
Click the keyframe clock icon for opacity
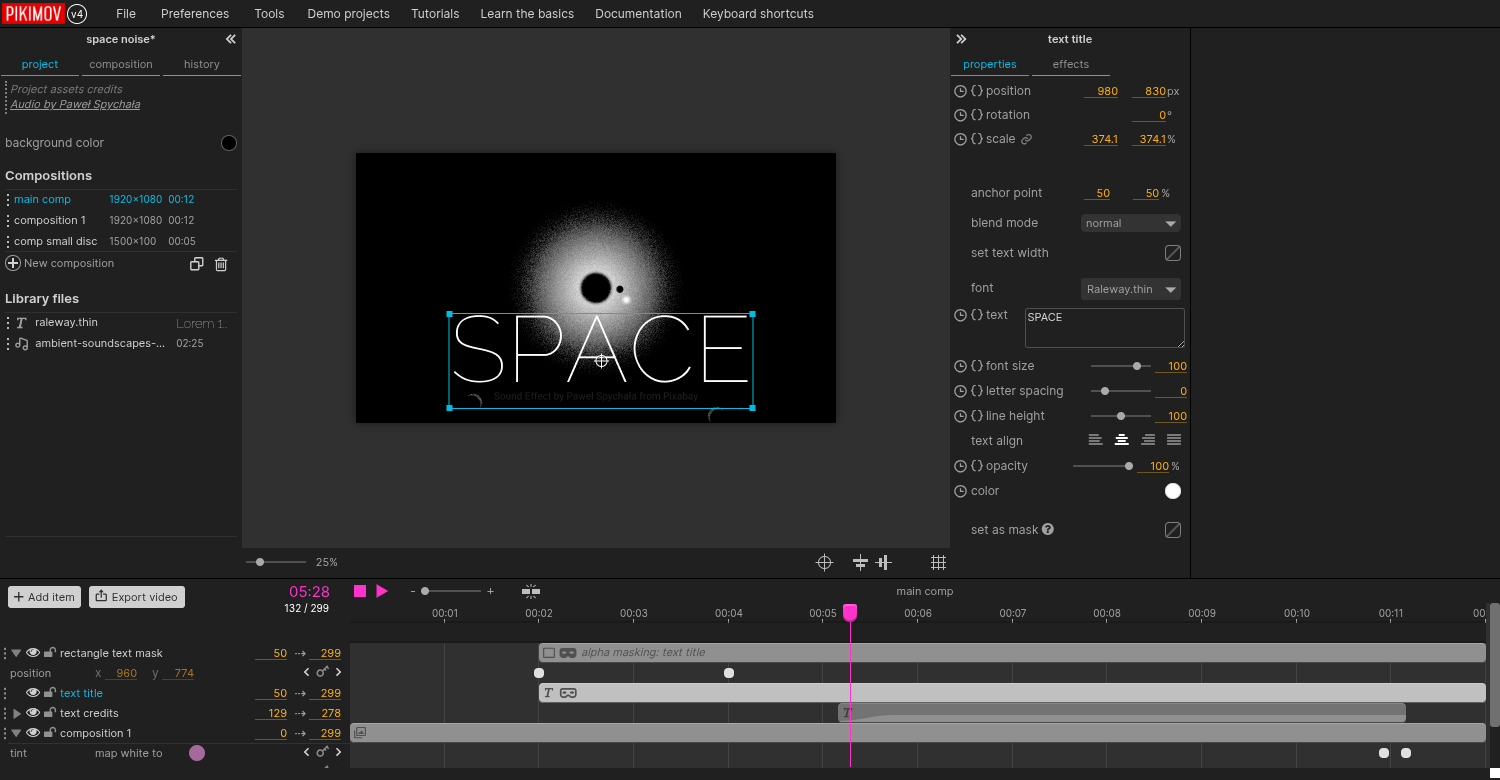click(x=960, y=466)
